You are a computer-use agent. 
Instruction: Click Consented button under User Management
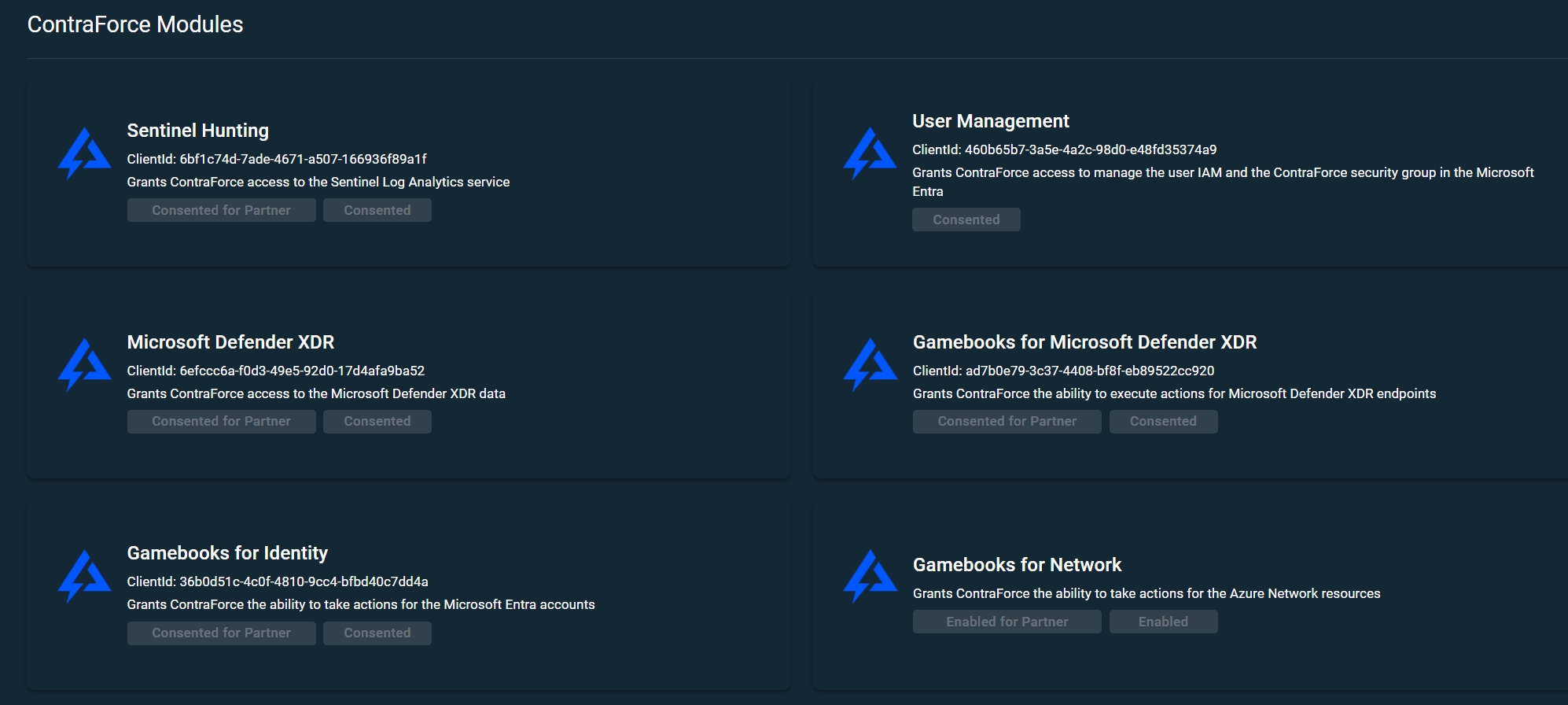coord(966,220)
